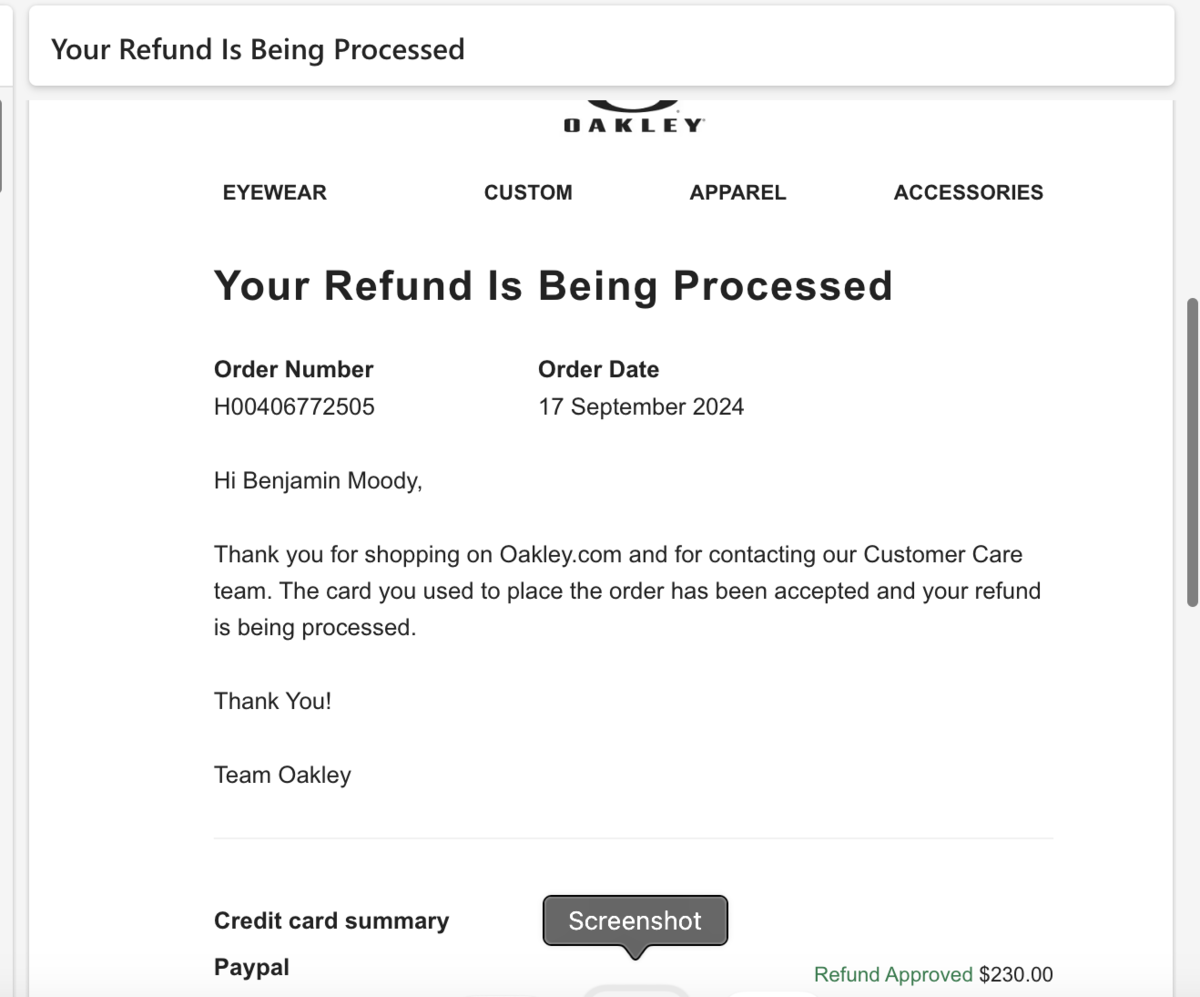Click the email subject header bar
Screen dimensions: 1200x997
click(x=600, y=49)
